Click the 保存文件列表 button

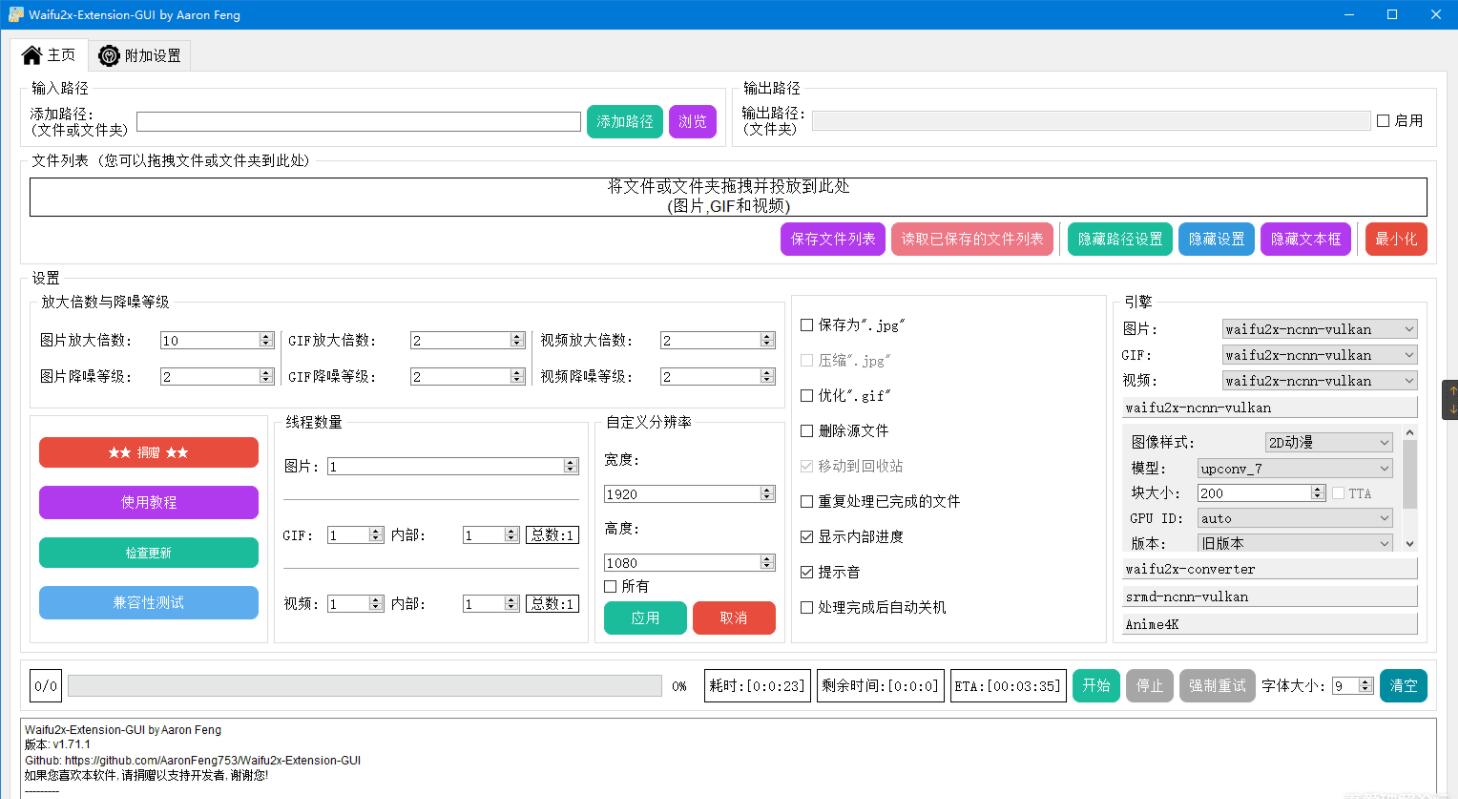[833, 239]
